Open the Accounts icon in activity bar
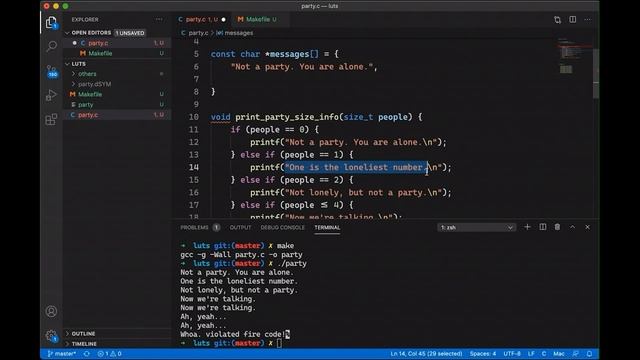The image size is (640, 360). point(51,311)
